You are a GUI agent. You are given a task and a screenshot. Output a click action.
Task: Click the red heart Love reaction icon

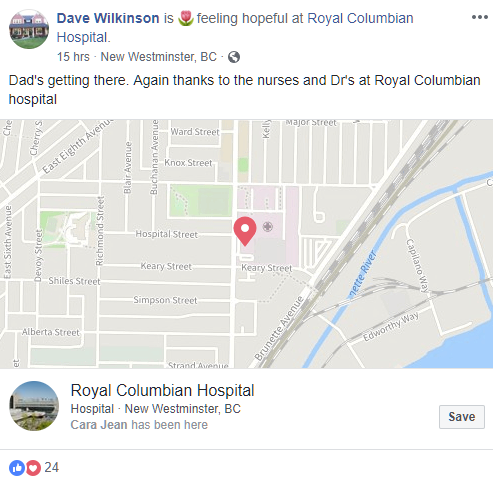click(x=33, y=468)
